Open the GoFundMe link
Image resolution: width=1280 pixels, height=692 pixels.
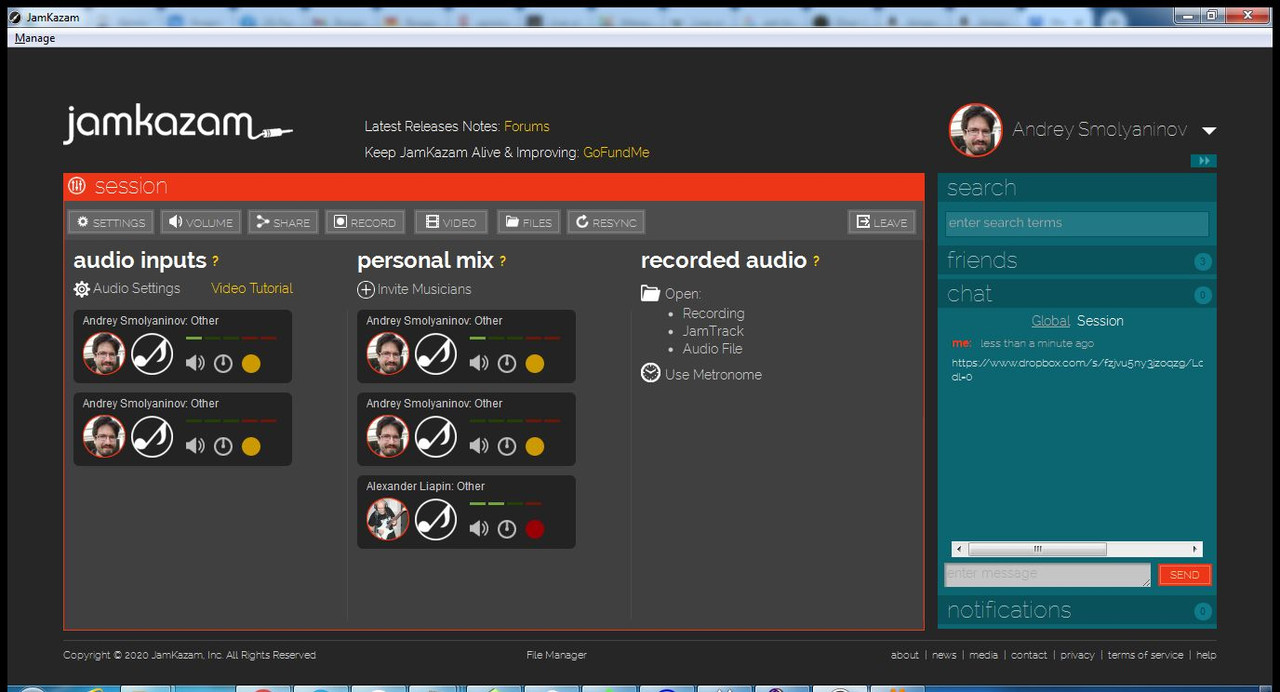(616, 152)
